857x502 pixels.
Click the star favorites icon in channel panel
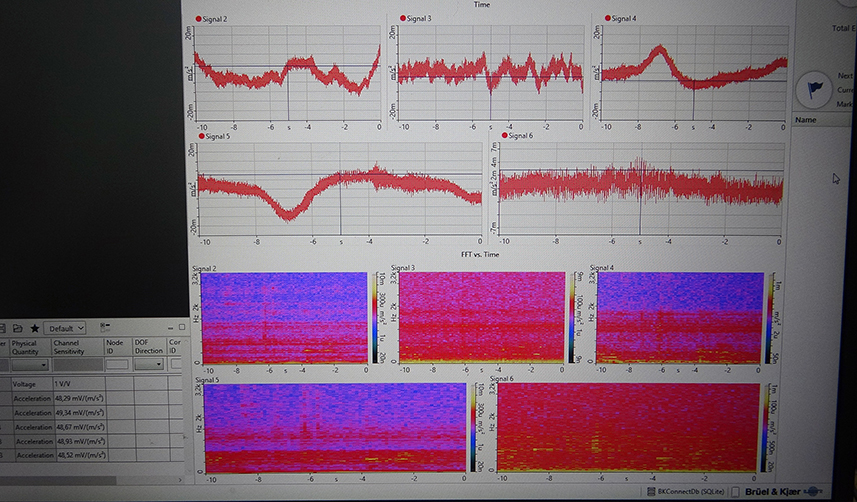pyautogui.click(x=35, y=328)
